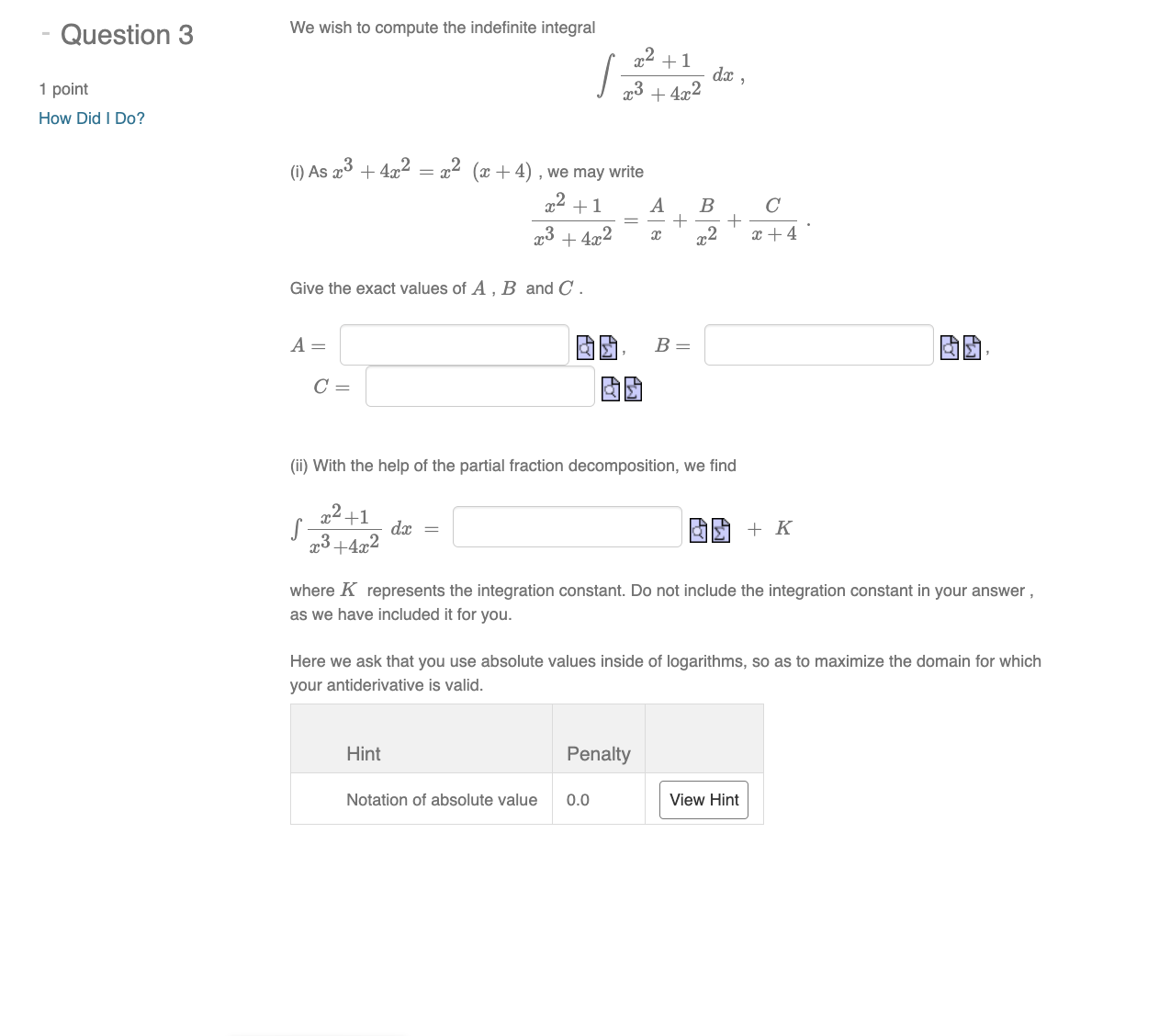Open the Equation Editor icon for answer B

click(x=973, y=347)
